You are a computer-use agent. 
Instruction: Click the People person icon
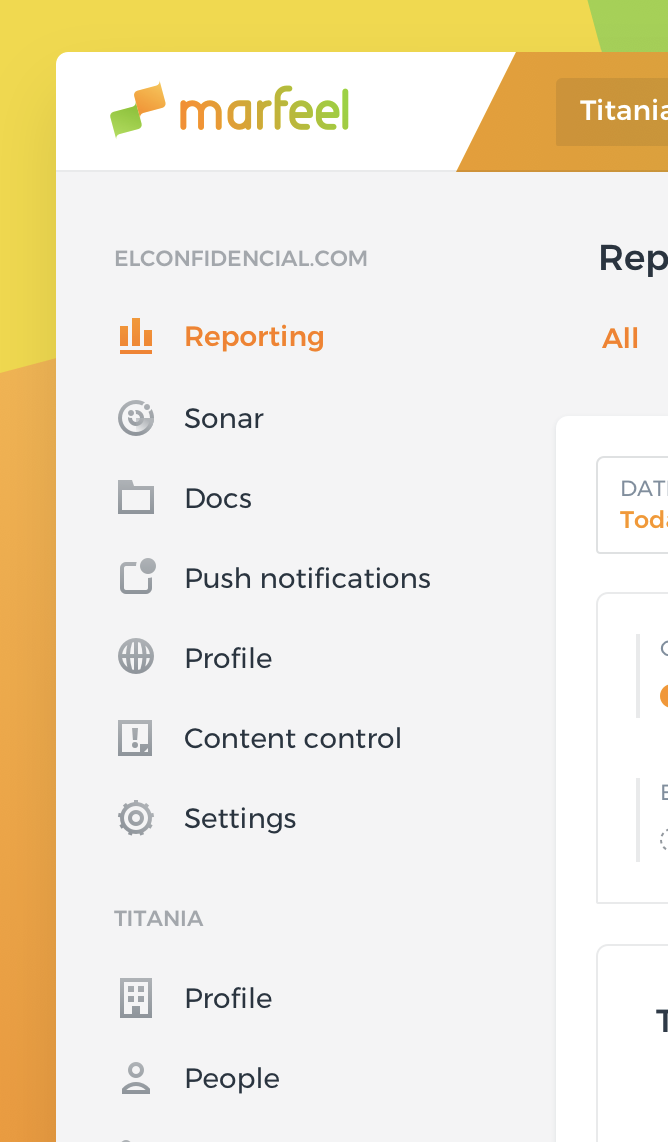(136, 1078)
